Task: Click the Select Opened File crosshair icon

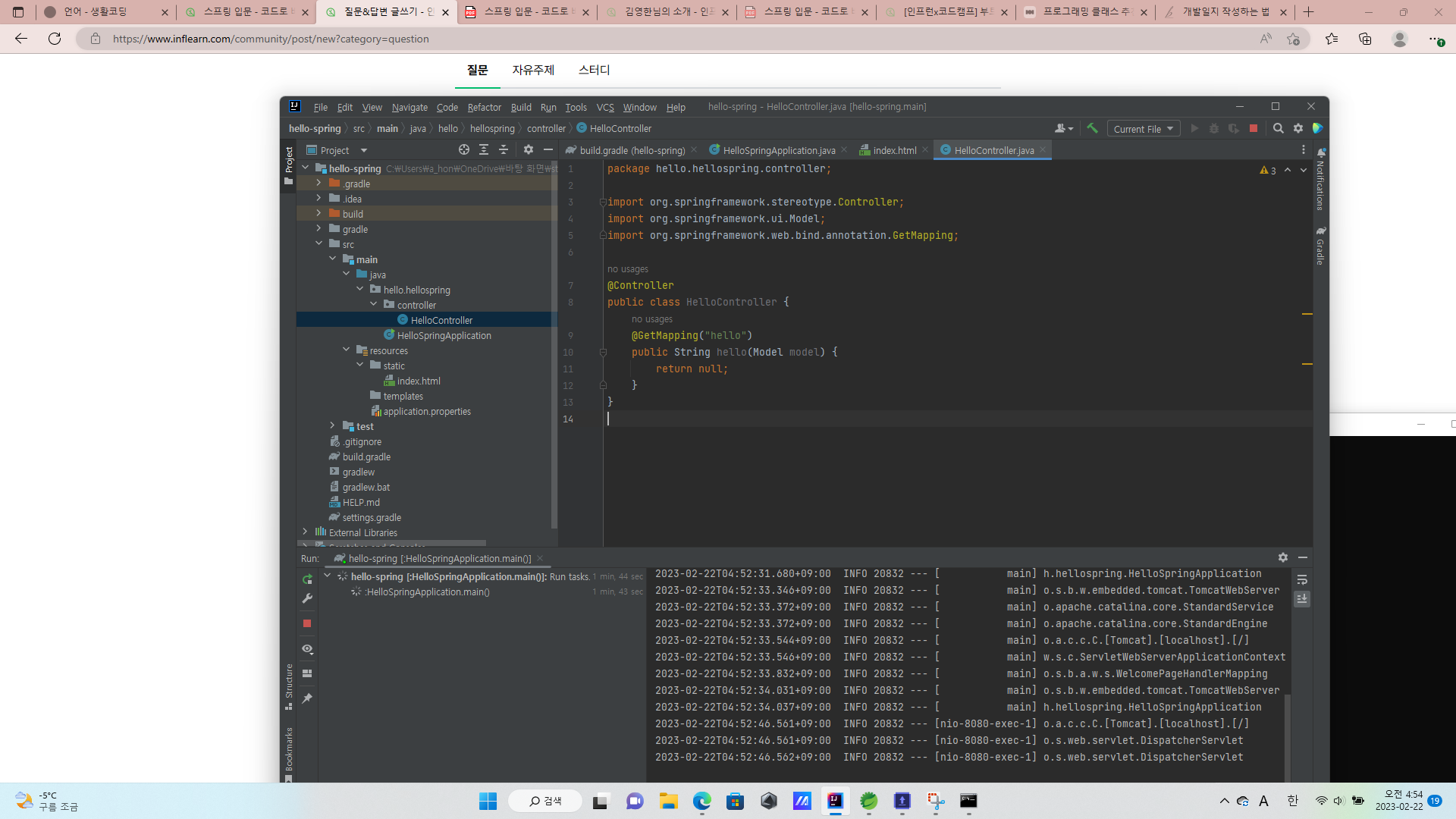Action: [x=464, y=150]
